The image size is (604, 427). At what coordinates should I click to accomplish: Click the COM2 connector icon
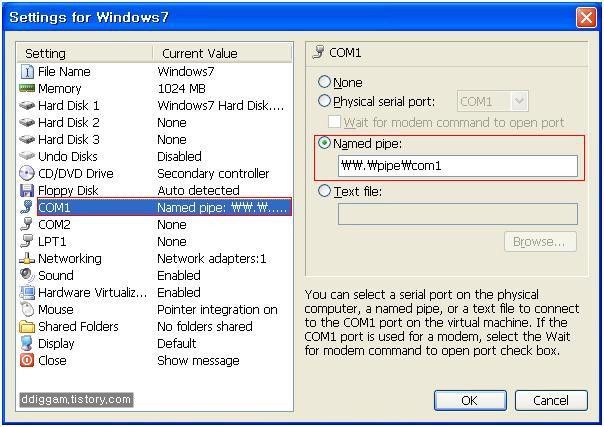click(27, 224)
